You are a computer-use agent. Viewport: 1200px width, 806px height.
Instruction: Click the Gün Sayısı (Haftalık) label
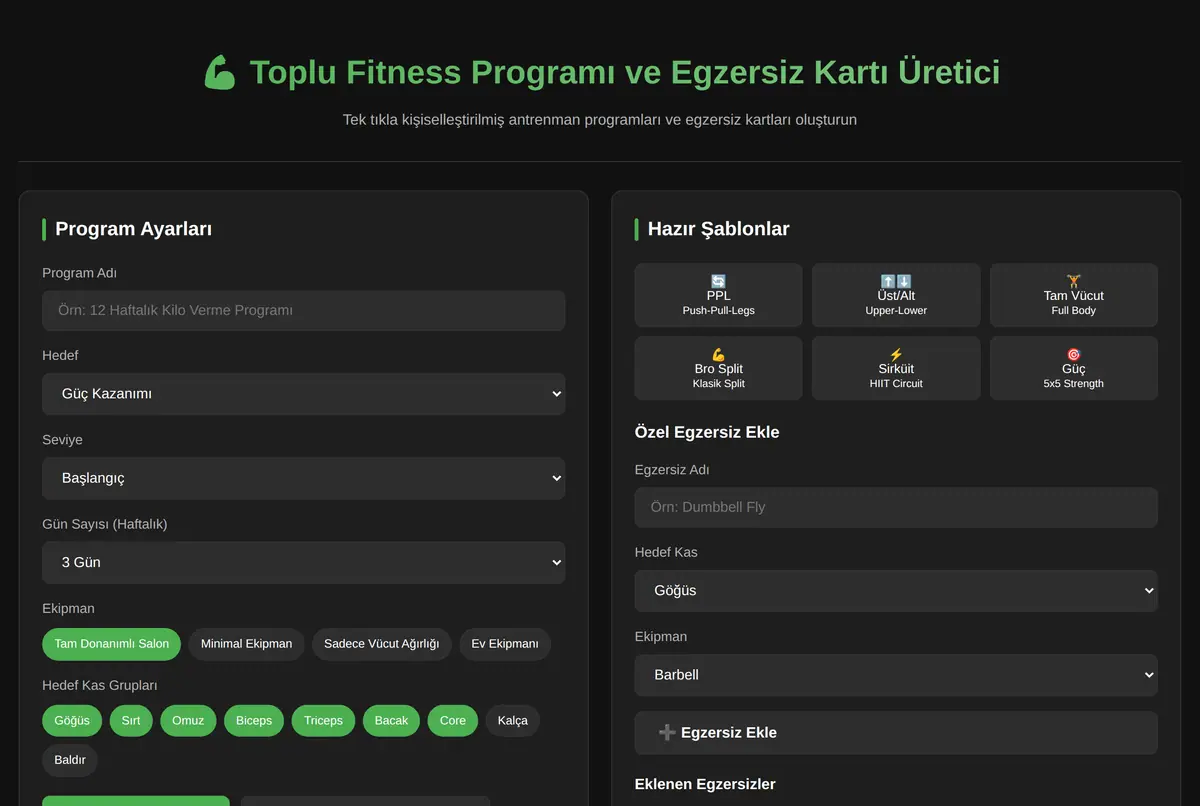(105, 524)
